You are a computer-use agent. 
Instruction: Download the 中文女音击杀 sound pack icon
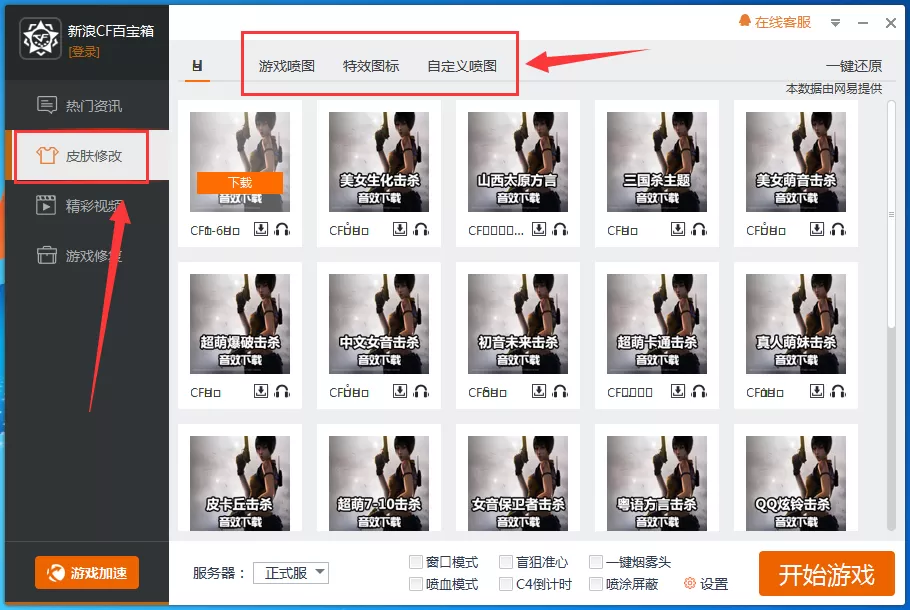pyautogui.click(x=400, y=391)
